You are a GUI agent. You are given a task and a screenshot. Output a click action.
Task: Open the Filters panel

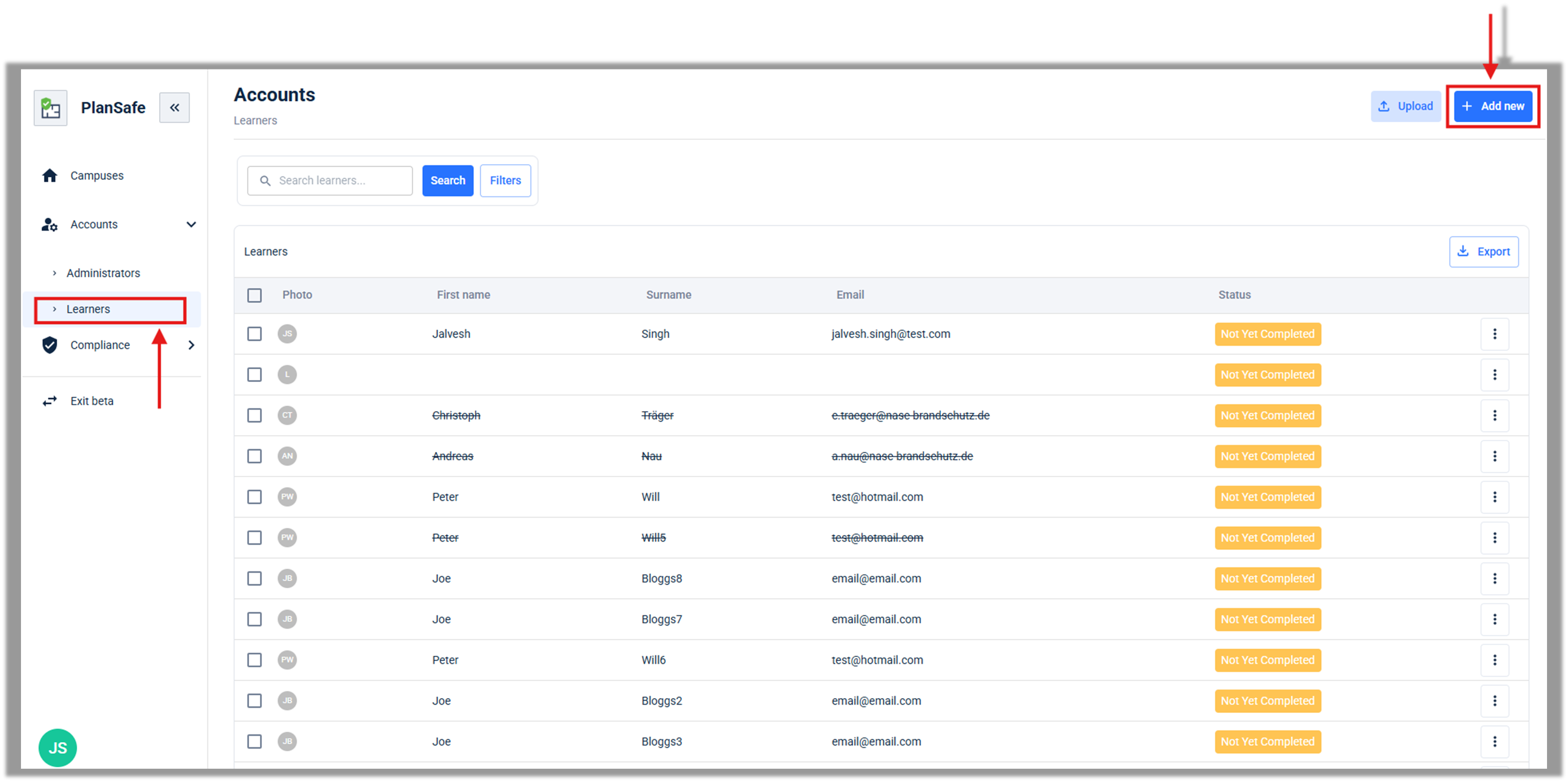click(505, 181)
